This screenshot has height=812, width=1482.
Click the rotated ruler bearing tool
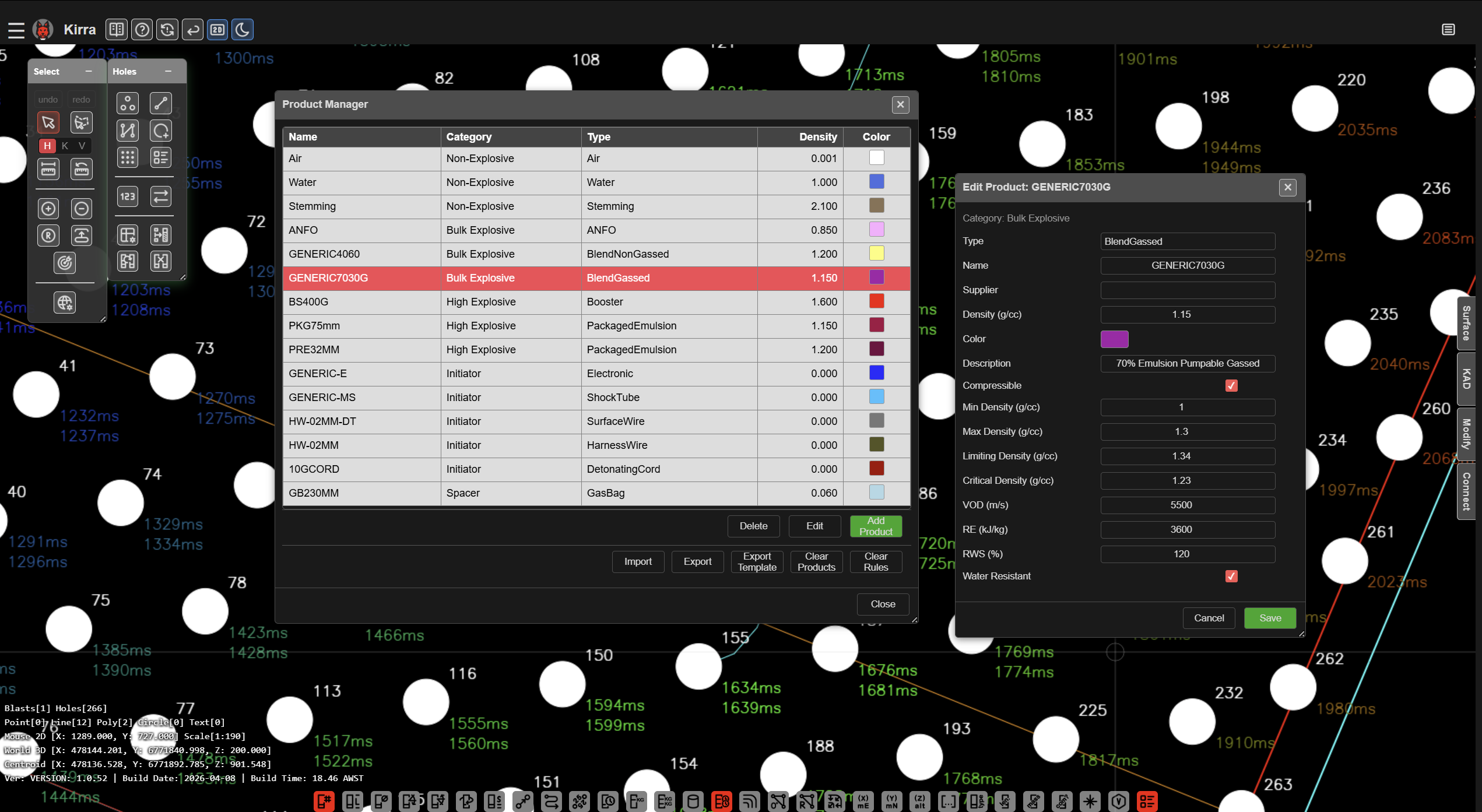coord(82,169)
